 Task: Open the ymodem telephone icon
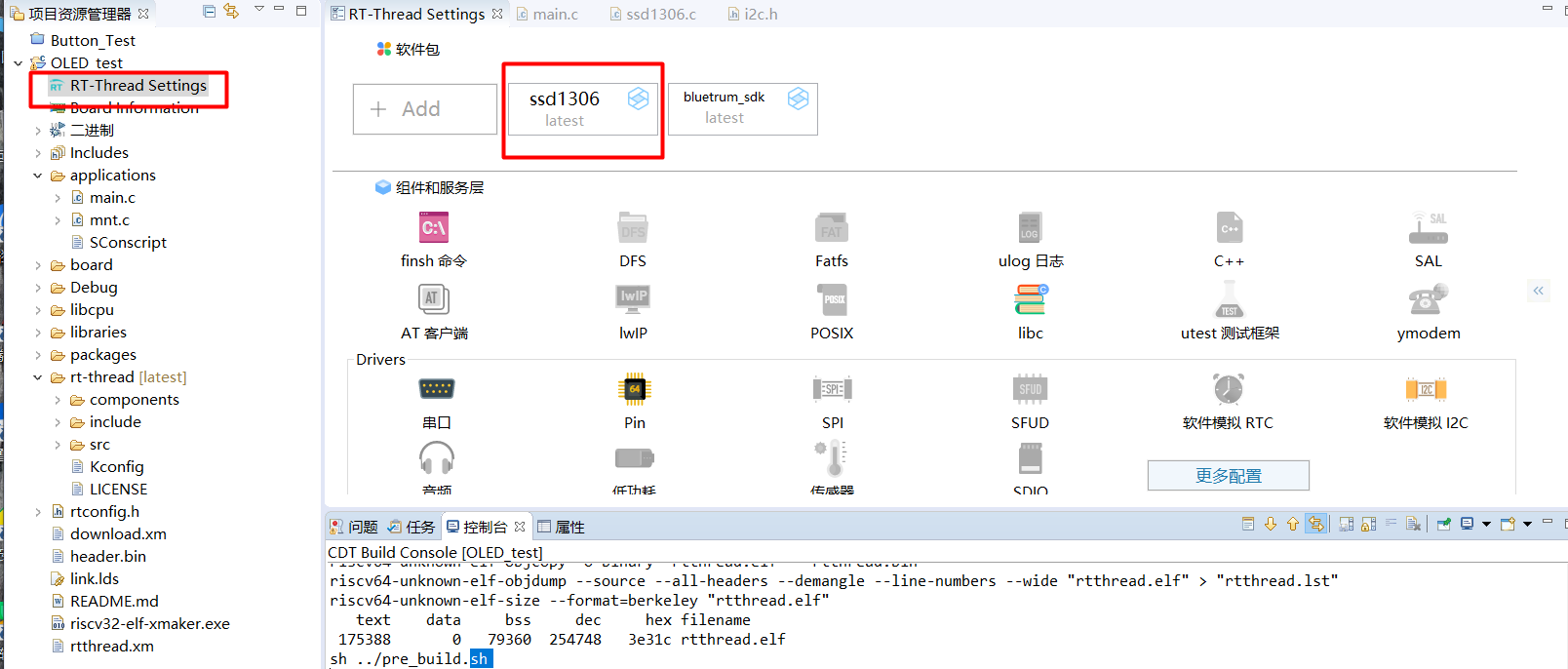tap(1429, 298)
